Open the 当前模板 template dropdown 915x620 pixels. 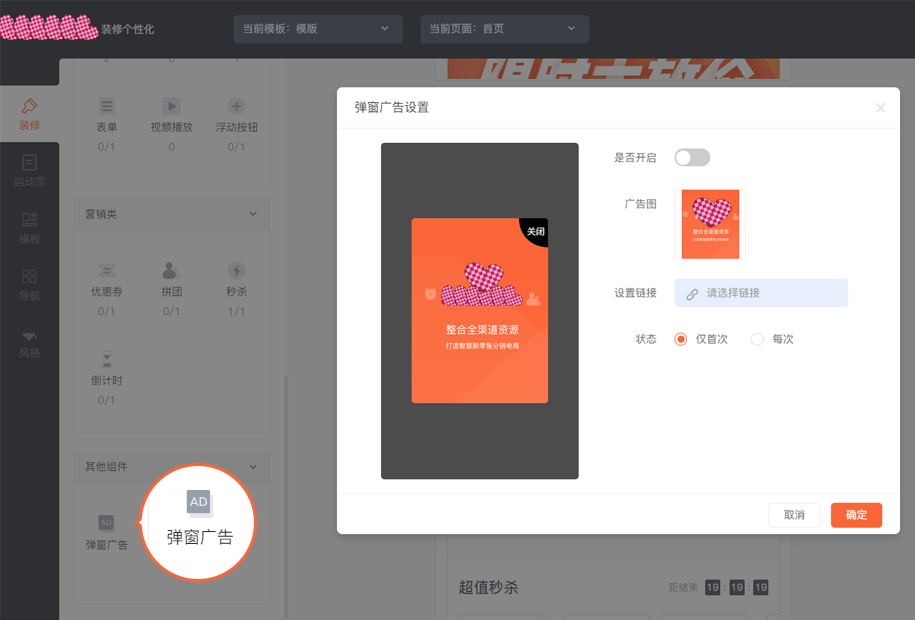click(x=318, y=29)
